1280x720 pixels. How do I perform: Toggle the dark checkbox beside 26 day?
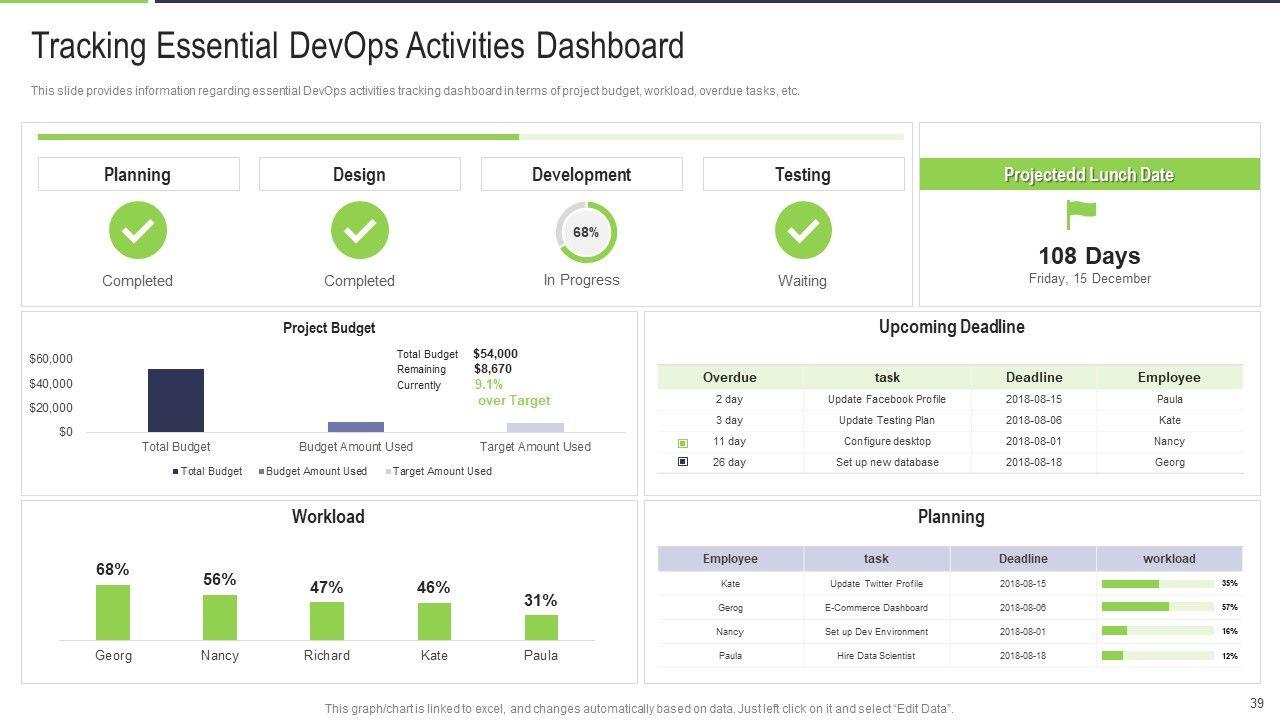click(683, 462)
